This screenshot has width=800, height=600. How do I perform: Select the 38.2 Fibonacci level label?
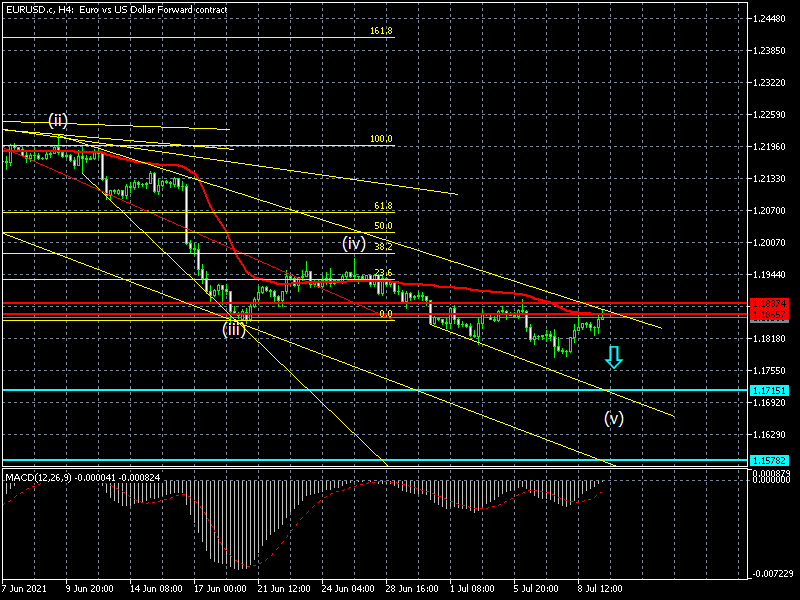coord(382,246)
